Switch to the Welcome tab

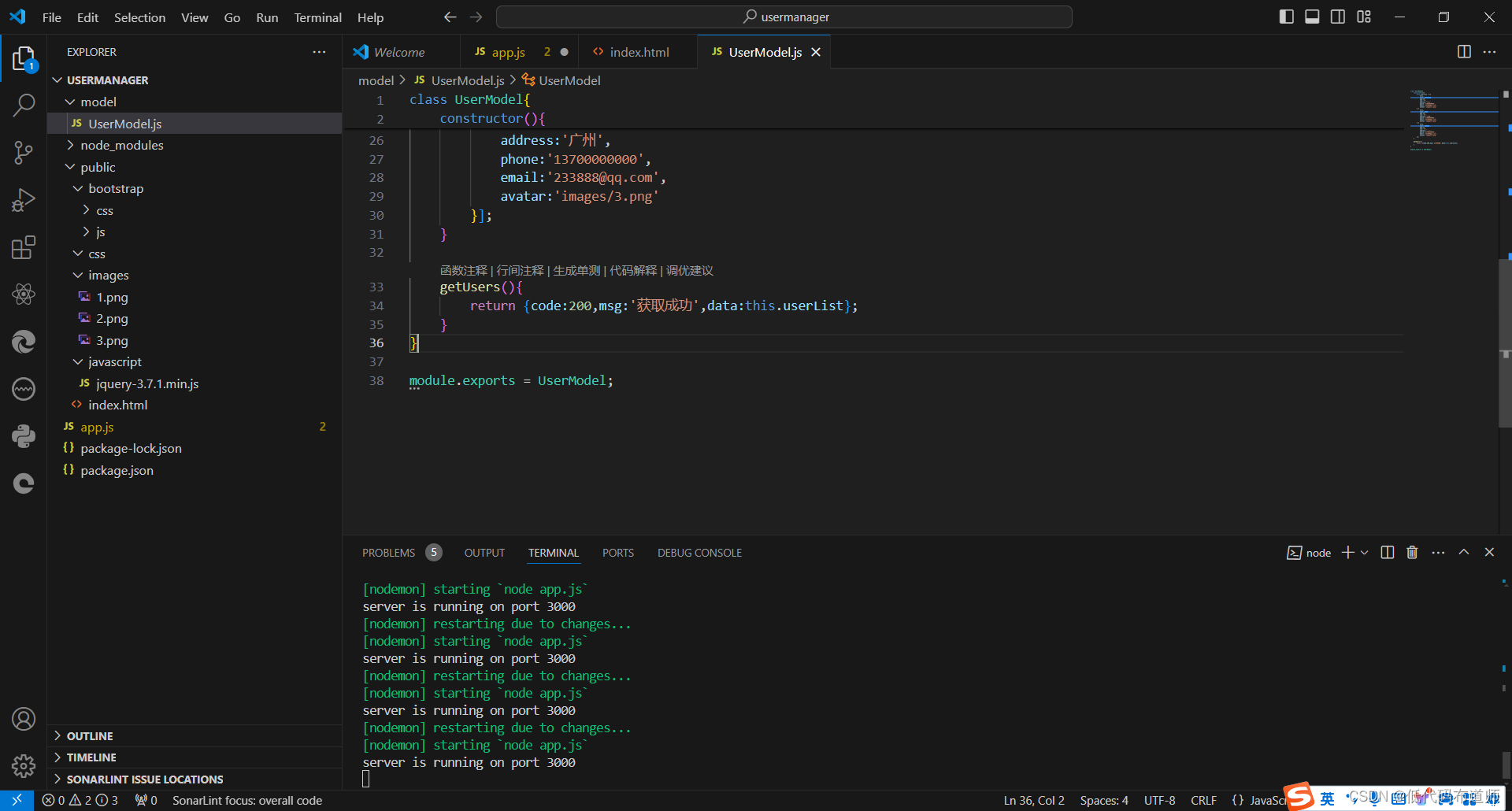[402, 52]
